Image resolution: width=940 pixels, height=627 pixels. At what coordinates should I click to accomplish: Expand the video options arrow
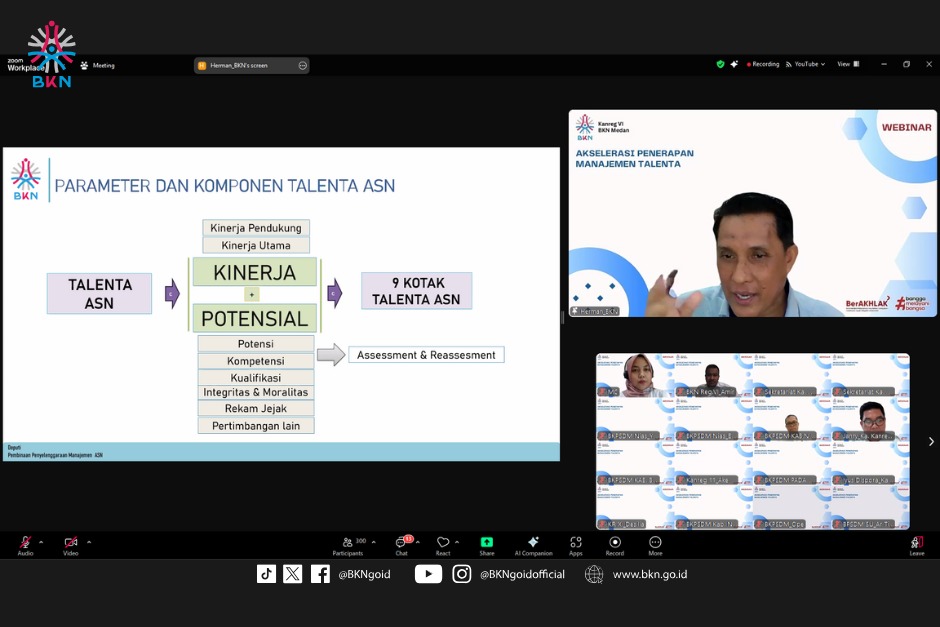point(89,541)
